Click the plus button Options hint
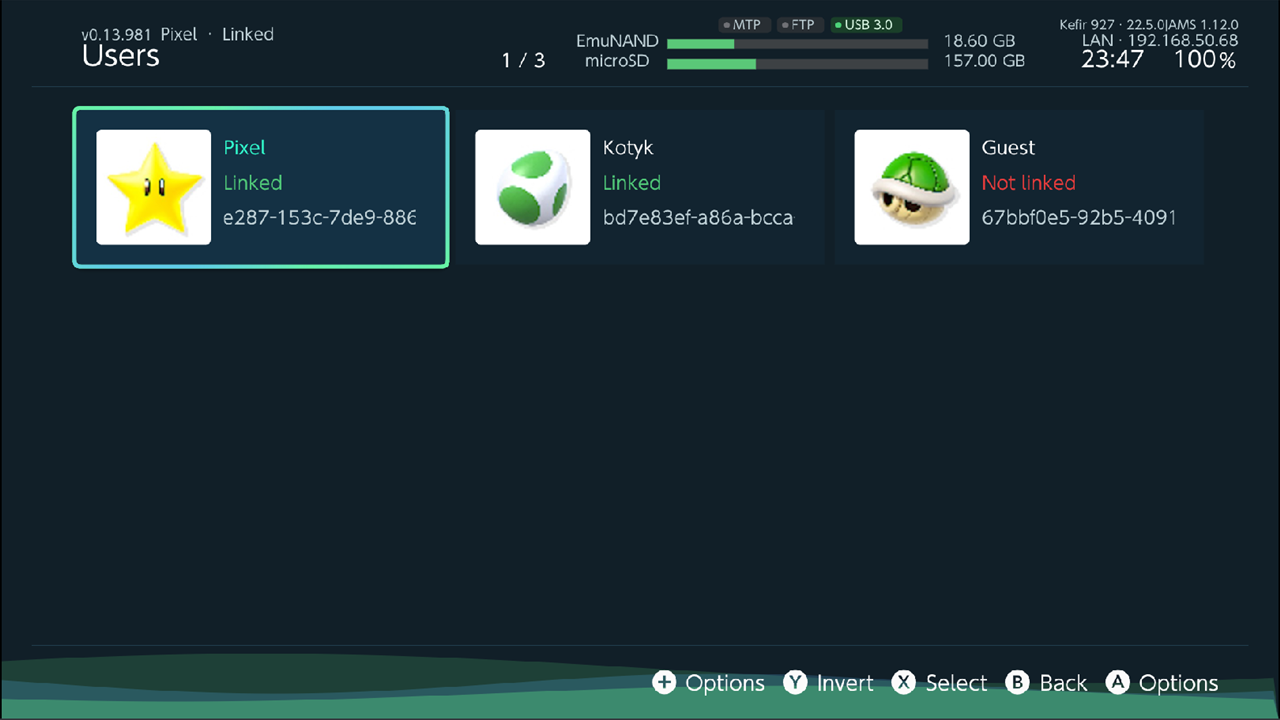Screen dimensions: 1280x720 coord(708,683)
